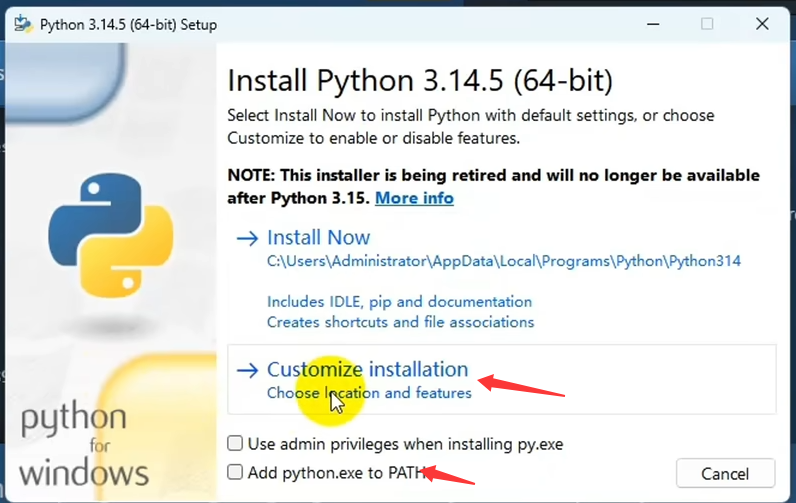Click the disabled maximize window button
Screen dimensions: 796x503
tap(707, 24)
